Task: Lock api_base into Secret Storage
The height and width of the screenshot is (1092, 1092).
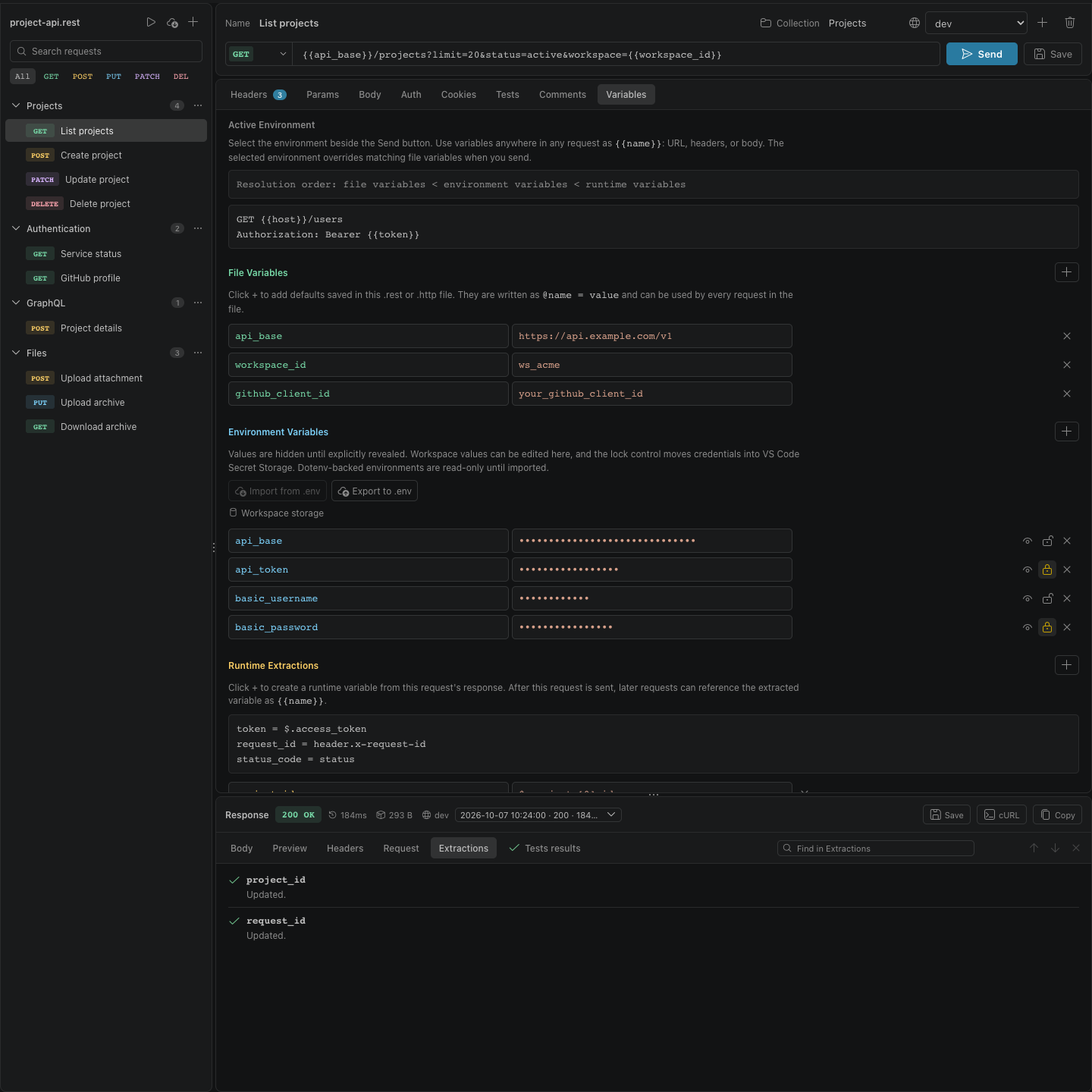Action: pos(1047,541)
